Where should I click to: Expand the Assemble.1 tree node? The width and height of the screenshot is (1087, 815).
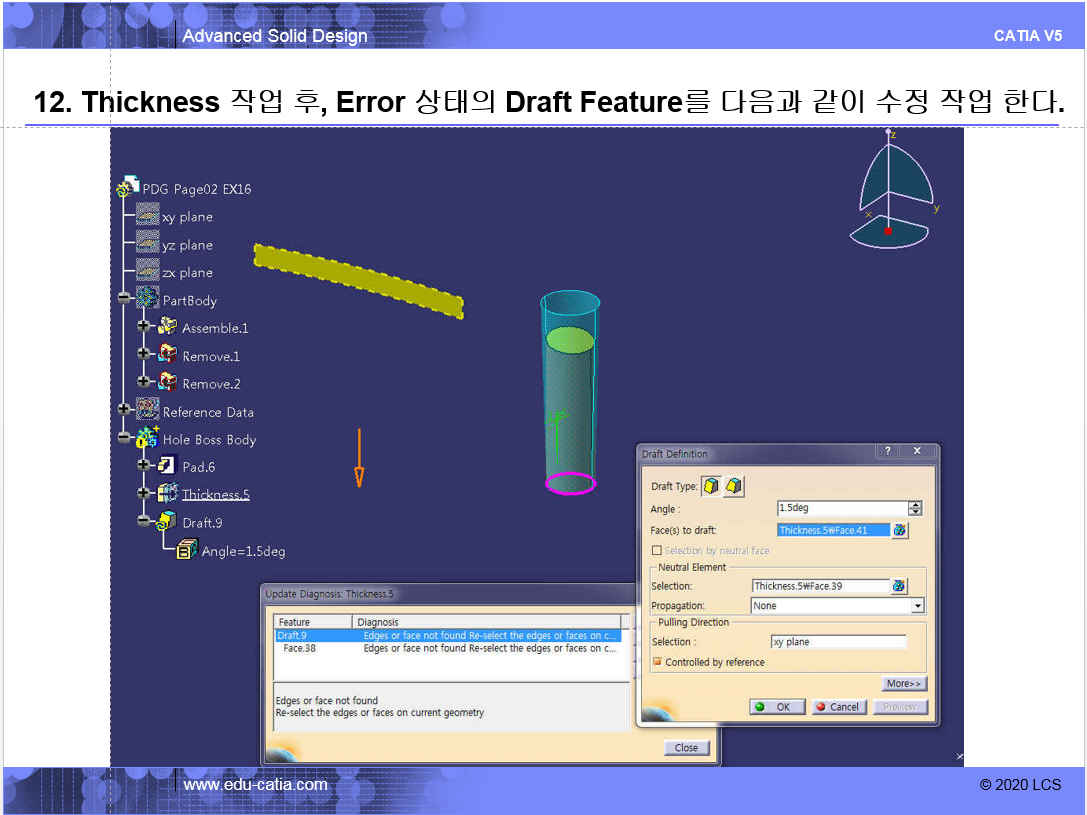click(x=143, y=328)
